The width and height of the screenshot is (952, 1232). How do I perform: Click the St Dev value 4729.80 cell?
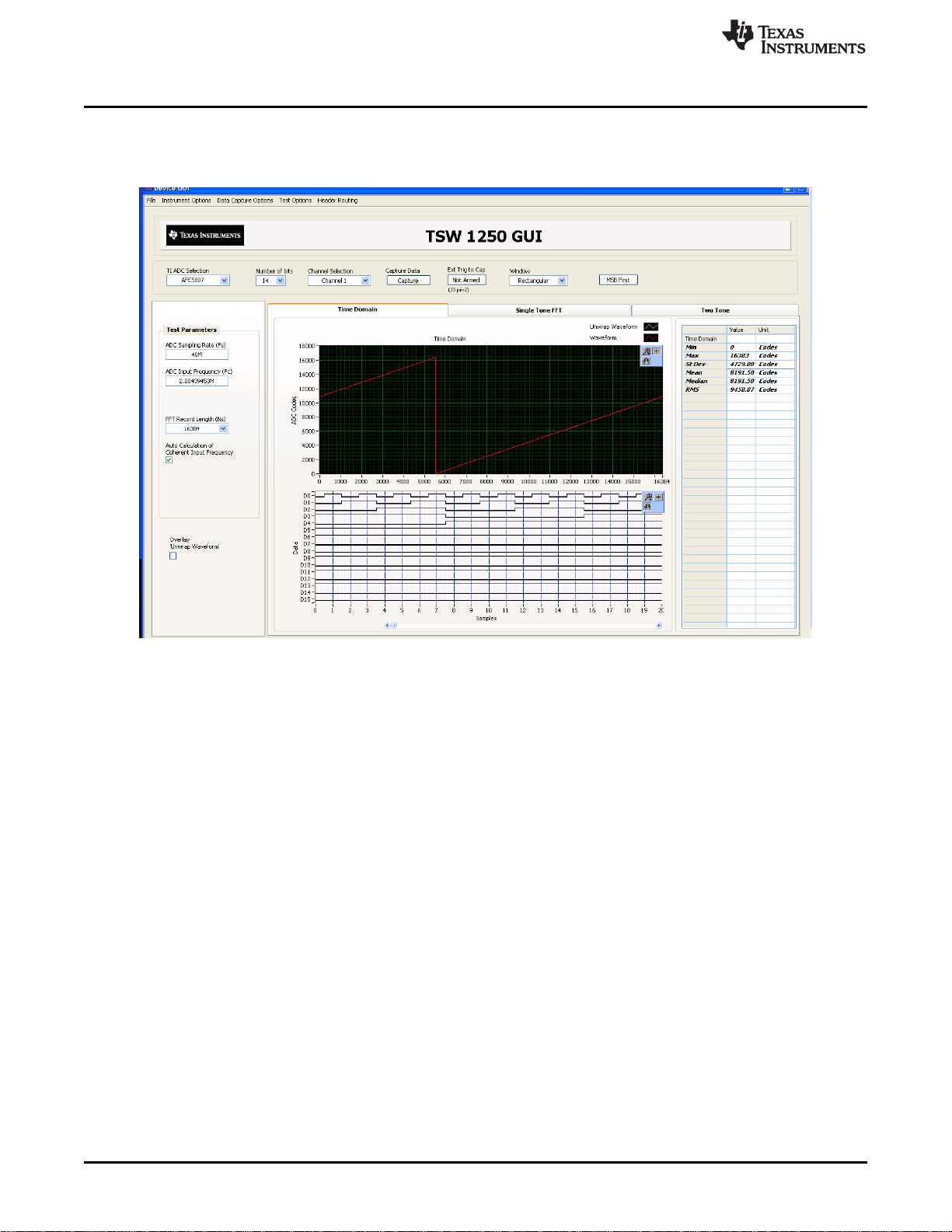(741, 364)
